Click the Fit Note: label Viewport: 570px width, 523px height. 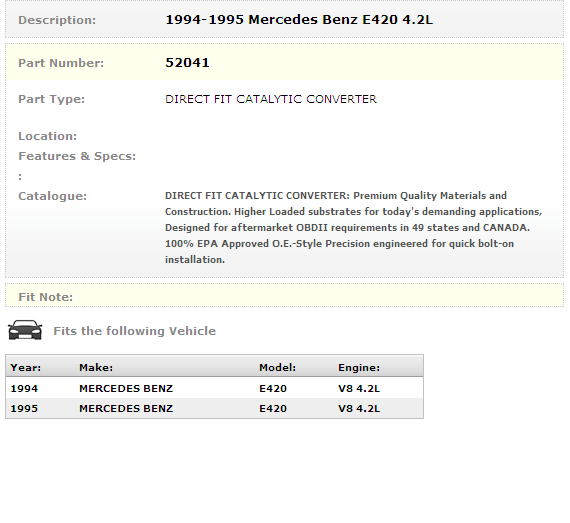45,297
